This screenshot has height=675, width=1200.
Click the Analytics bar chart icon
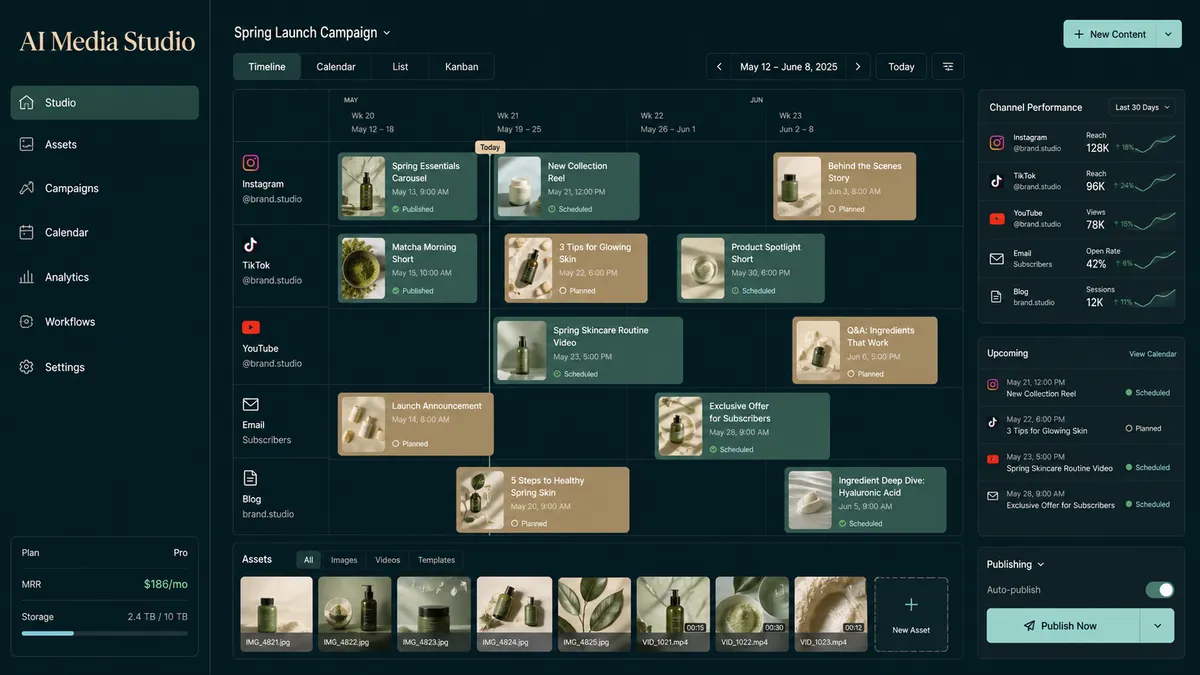(27, 277)
